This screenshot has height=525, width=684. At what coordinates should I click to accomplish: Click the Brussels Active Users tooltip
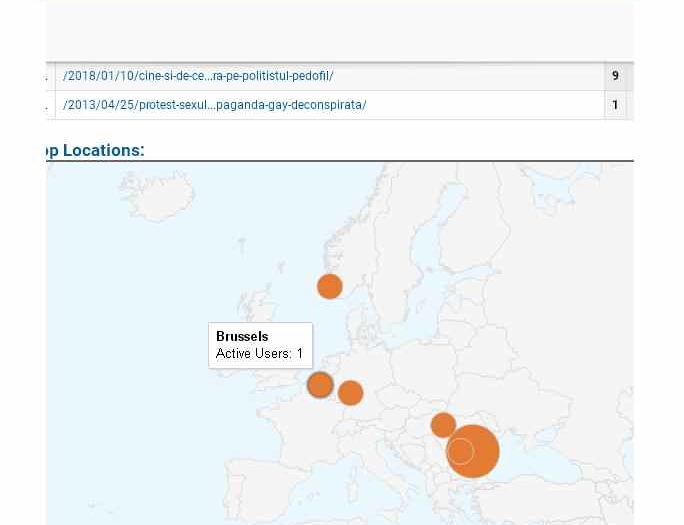[260, 345]
